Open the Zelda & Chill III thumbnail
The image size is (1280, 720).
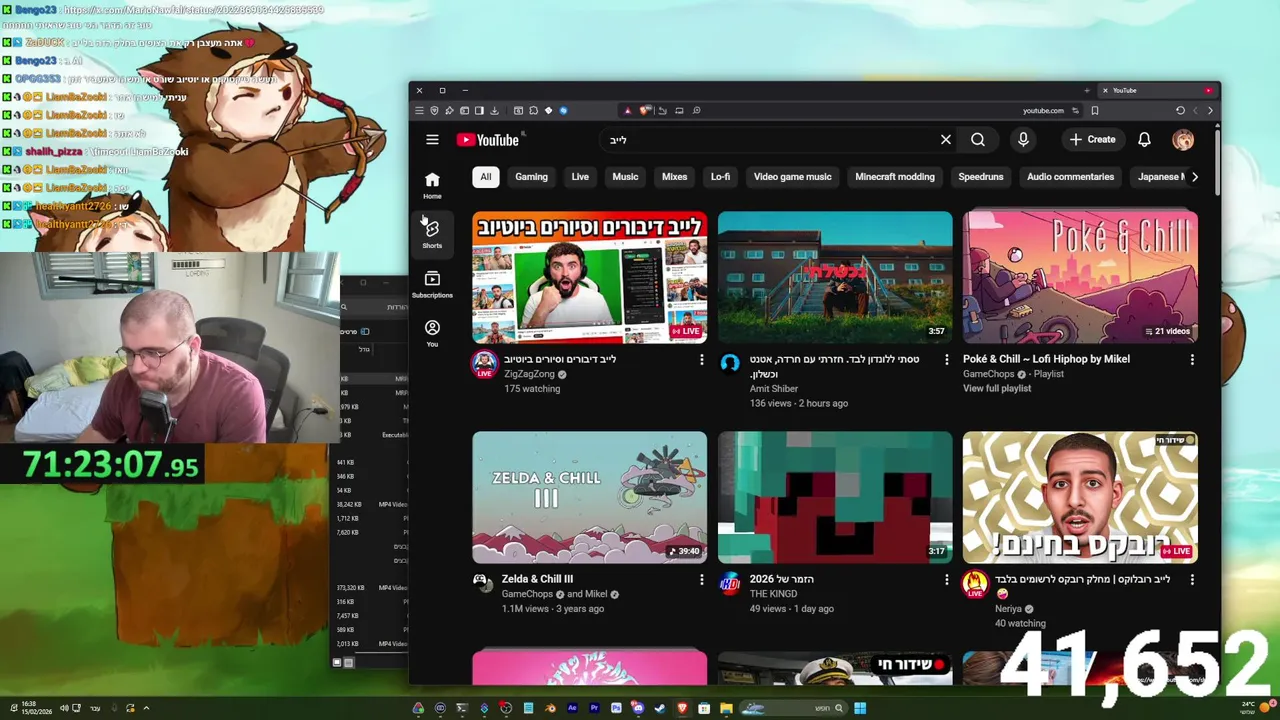[x=589, y=497]
